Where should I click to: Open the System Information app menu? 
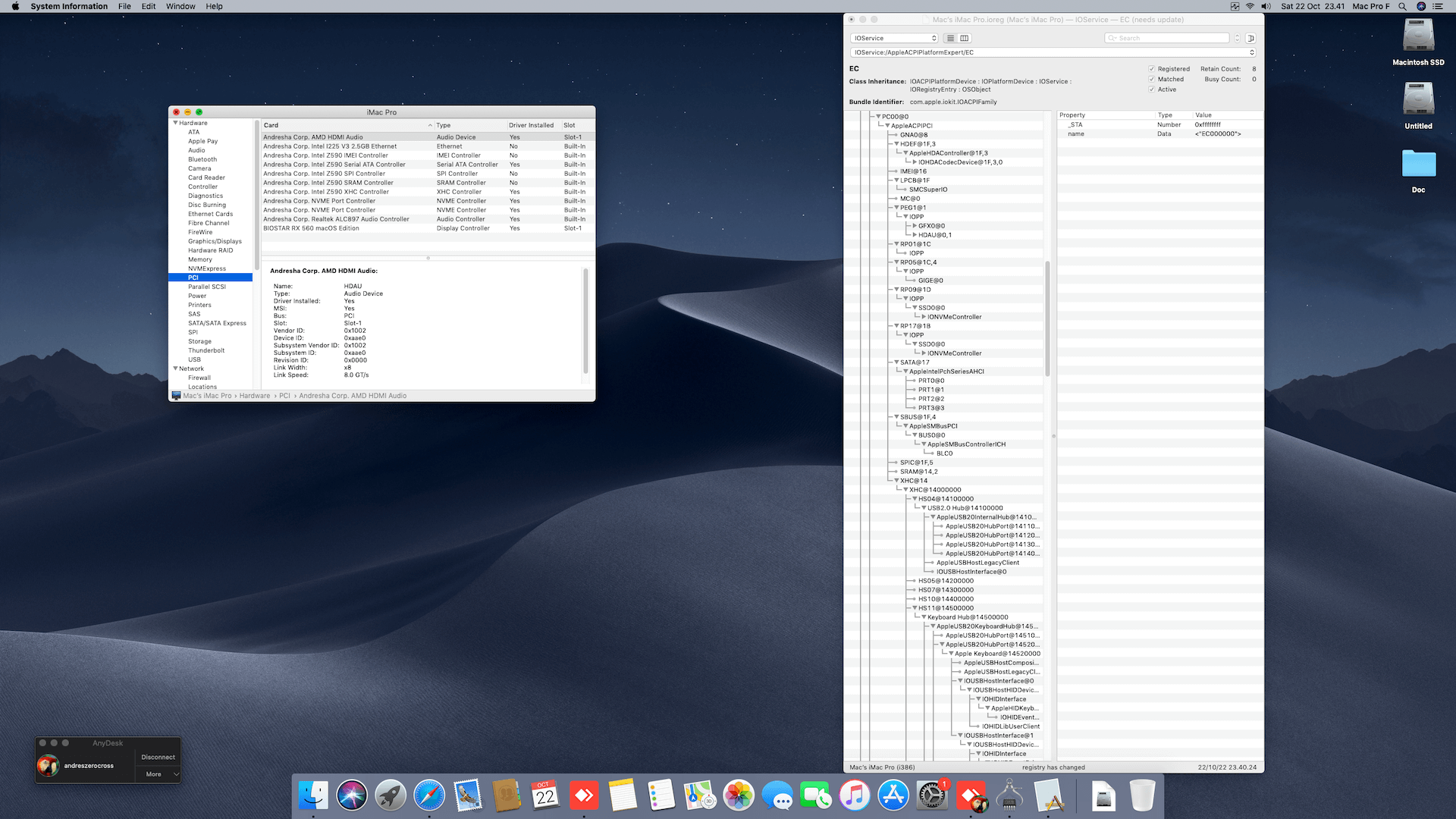69,6
